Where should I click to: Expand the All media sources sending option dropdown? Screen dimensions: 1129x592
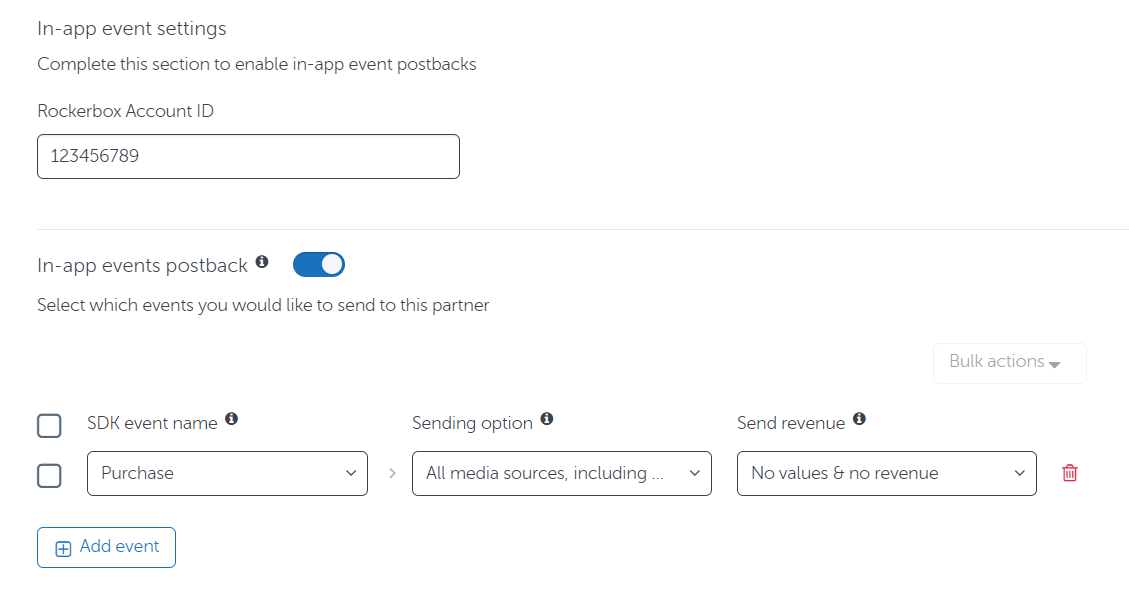tap(562, 473)
